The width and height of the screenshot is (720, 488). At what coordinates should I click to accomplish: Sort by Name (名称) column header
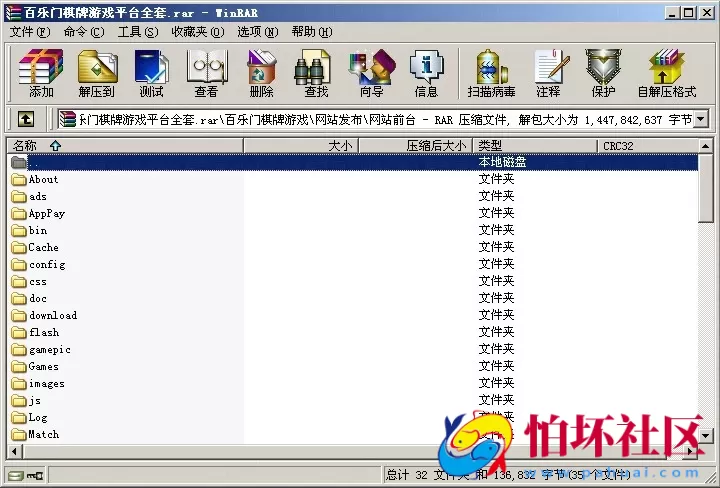[125, 146]
